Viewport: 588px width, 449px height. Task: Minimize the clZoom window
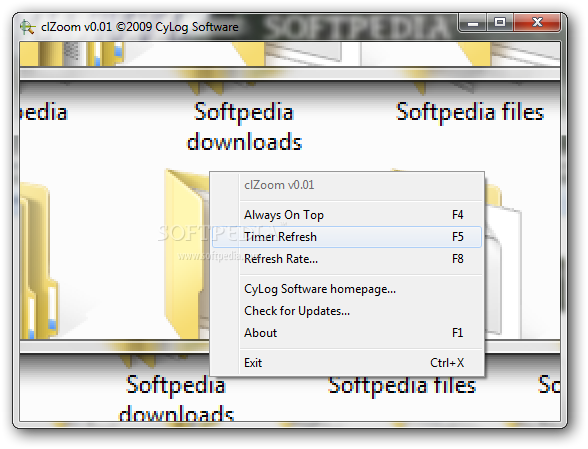[x=473, y=23]
